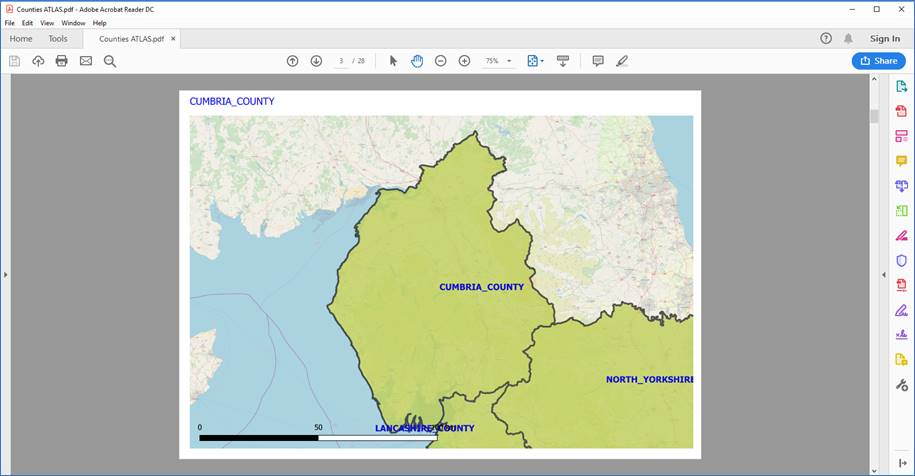Screen dimensions: 915x476
Task: Print the Counties ATLAS document
Action: click(61, 61)
